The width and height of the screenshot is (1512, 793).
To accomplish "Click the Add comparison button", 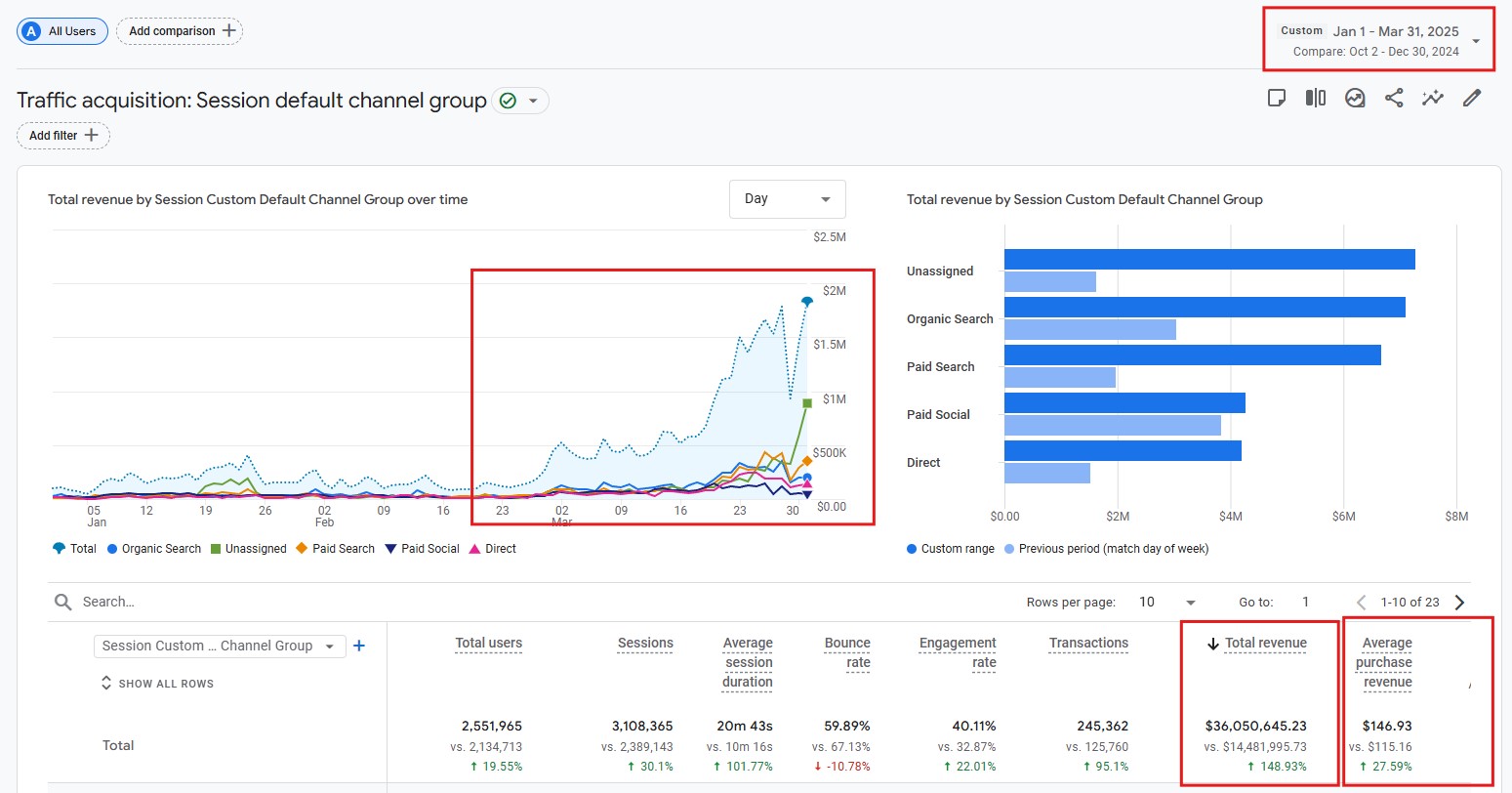I will [x=180, y=31].
